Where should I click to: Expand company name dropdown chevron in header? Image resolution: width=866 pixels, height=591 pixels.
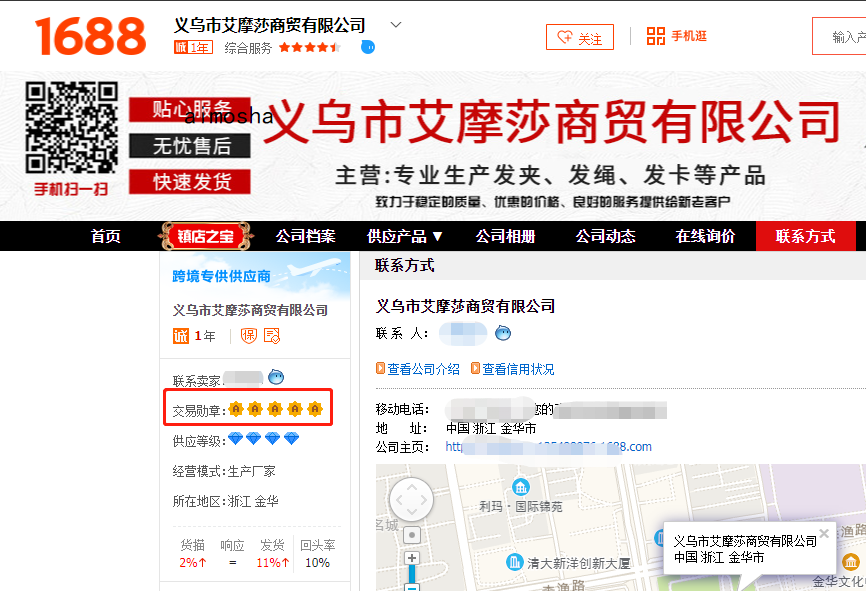coord(395,25)
